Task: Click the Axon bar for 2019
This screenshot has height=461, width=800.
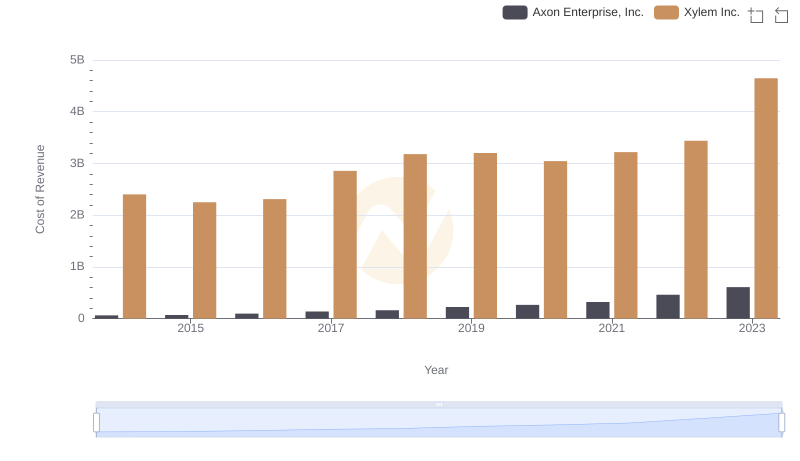Action: tap(457, 313)
